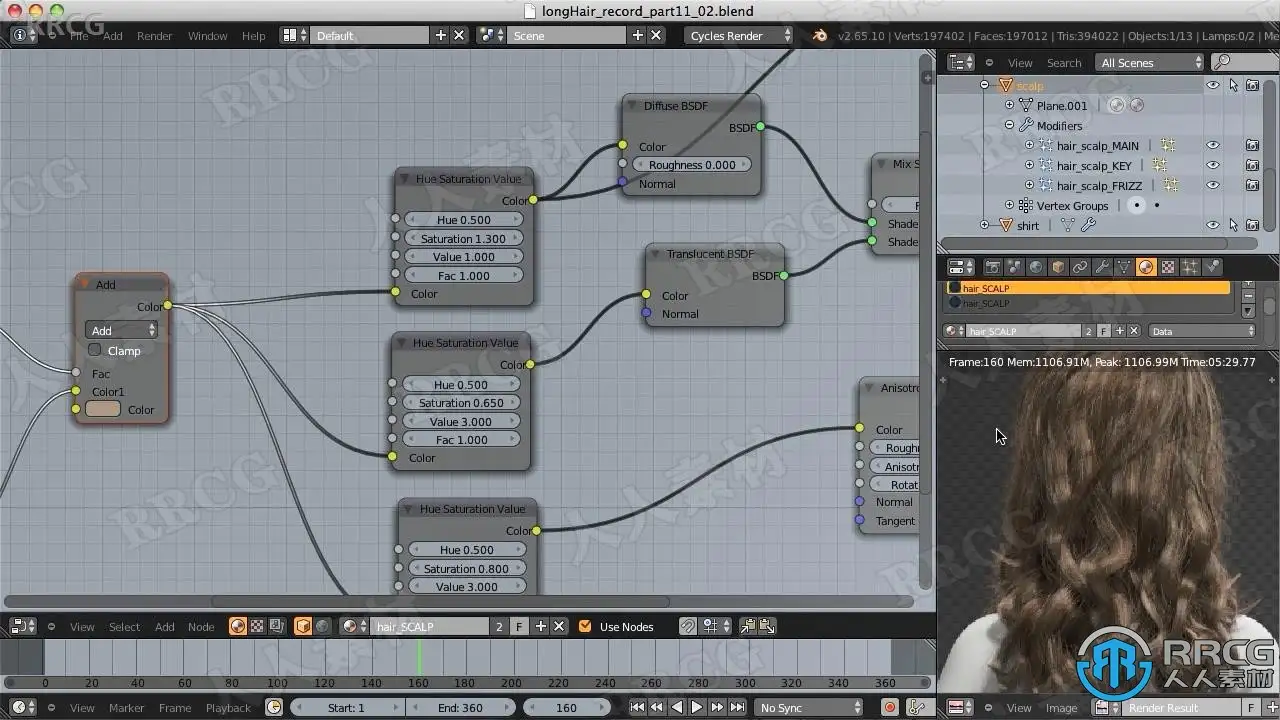Select the second hair_SCALP material slot
Screen dimensions: 1280x720
1088,303
